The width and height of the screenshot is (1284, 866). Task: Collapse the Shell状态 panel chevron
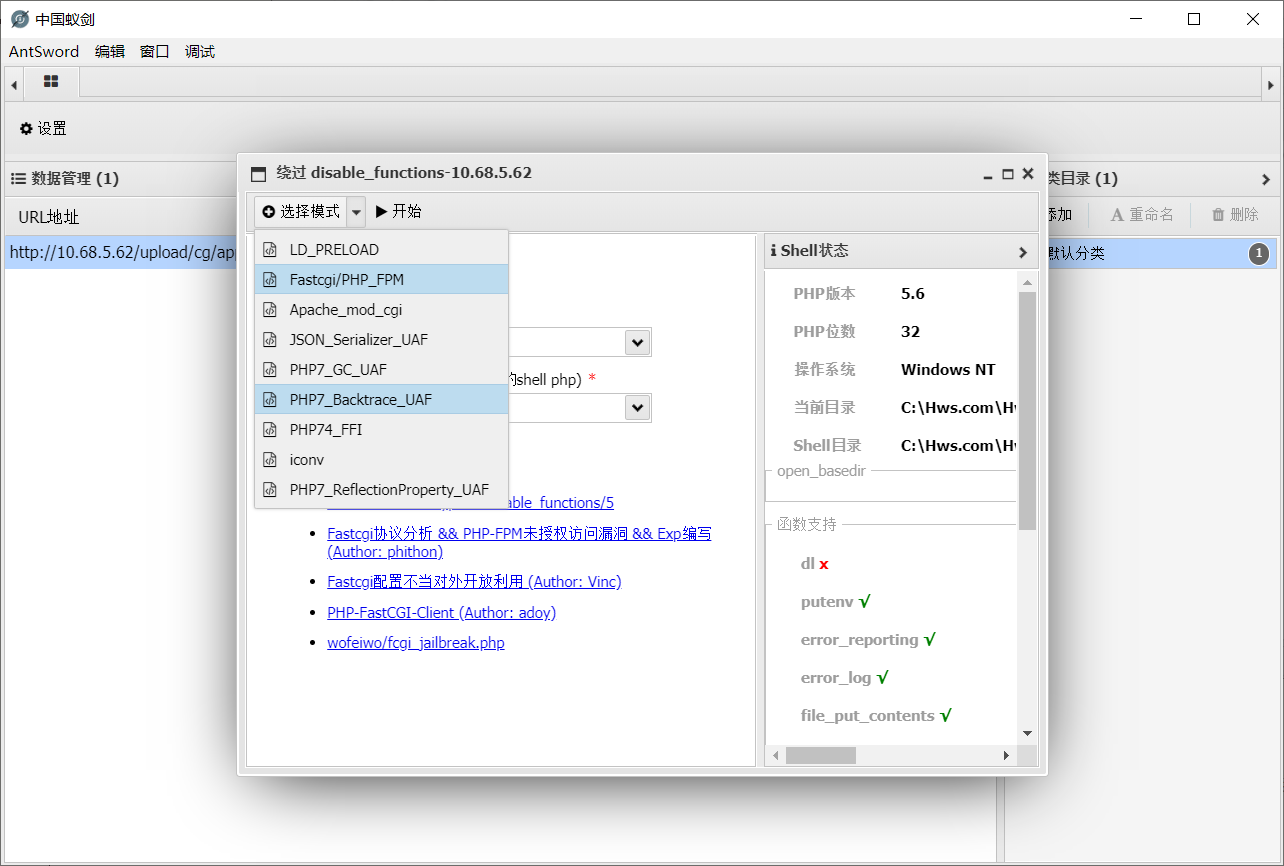tap(1023, 252)
